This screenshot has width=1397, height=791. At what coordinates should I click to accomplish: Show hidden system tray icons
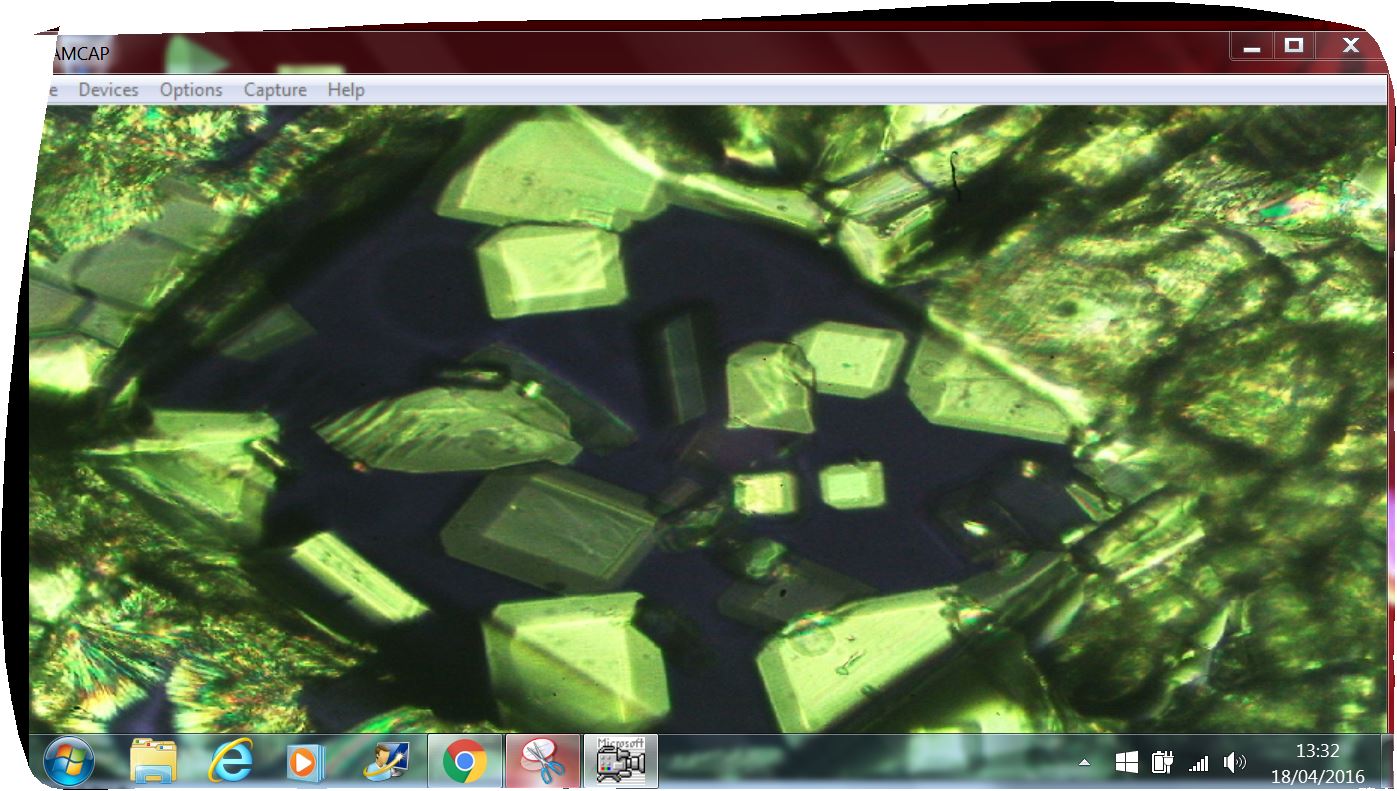(1084, 763)
